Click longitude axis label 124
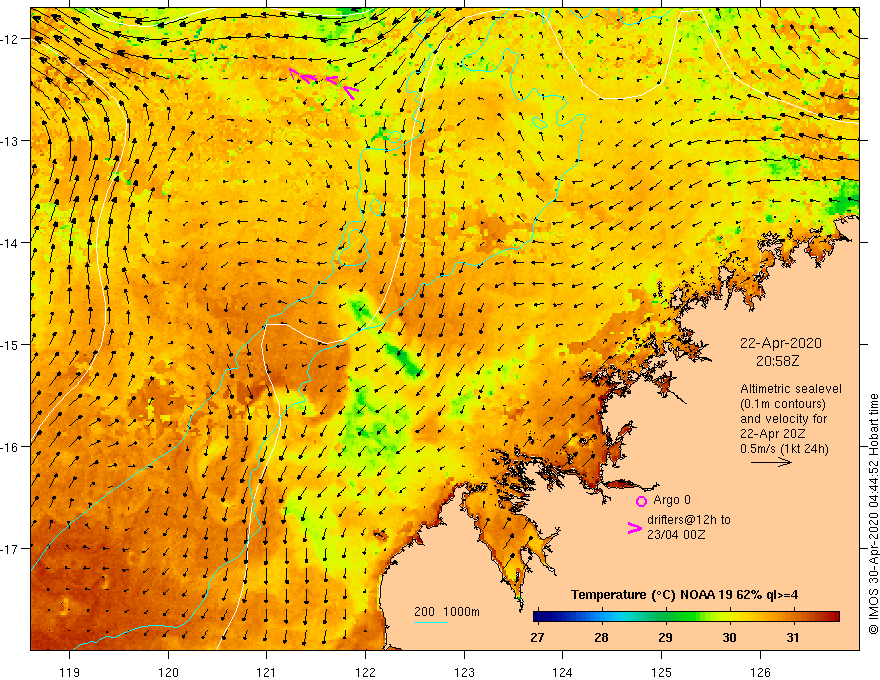The height and width of the screenshot is (680, 880). (563, 672)
